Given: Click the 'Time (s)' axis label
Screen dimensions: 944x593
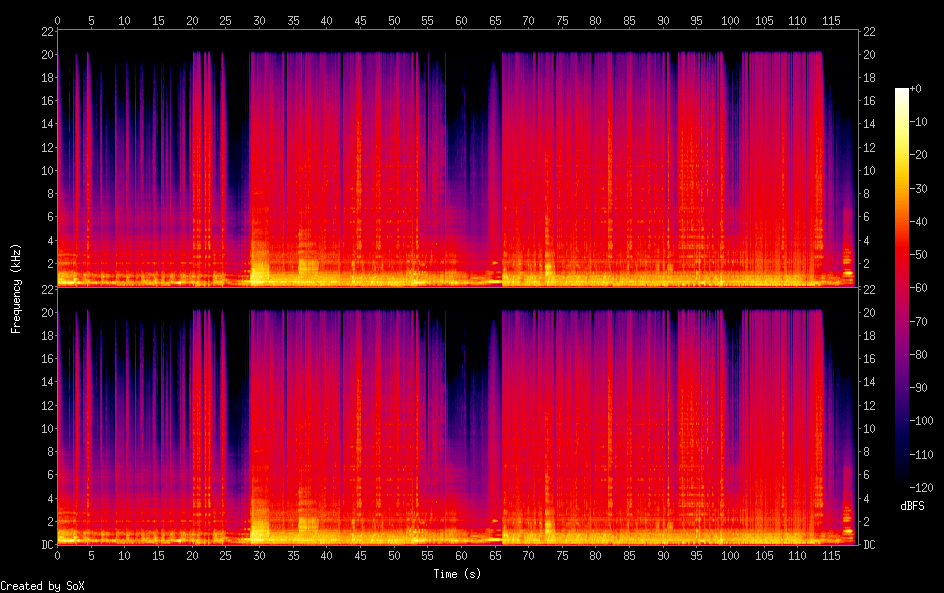Looking at the screenshot, I should pos(458,574).
